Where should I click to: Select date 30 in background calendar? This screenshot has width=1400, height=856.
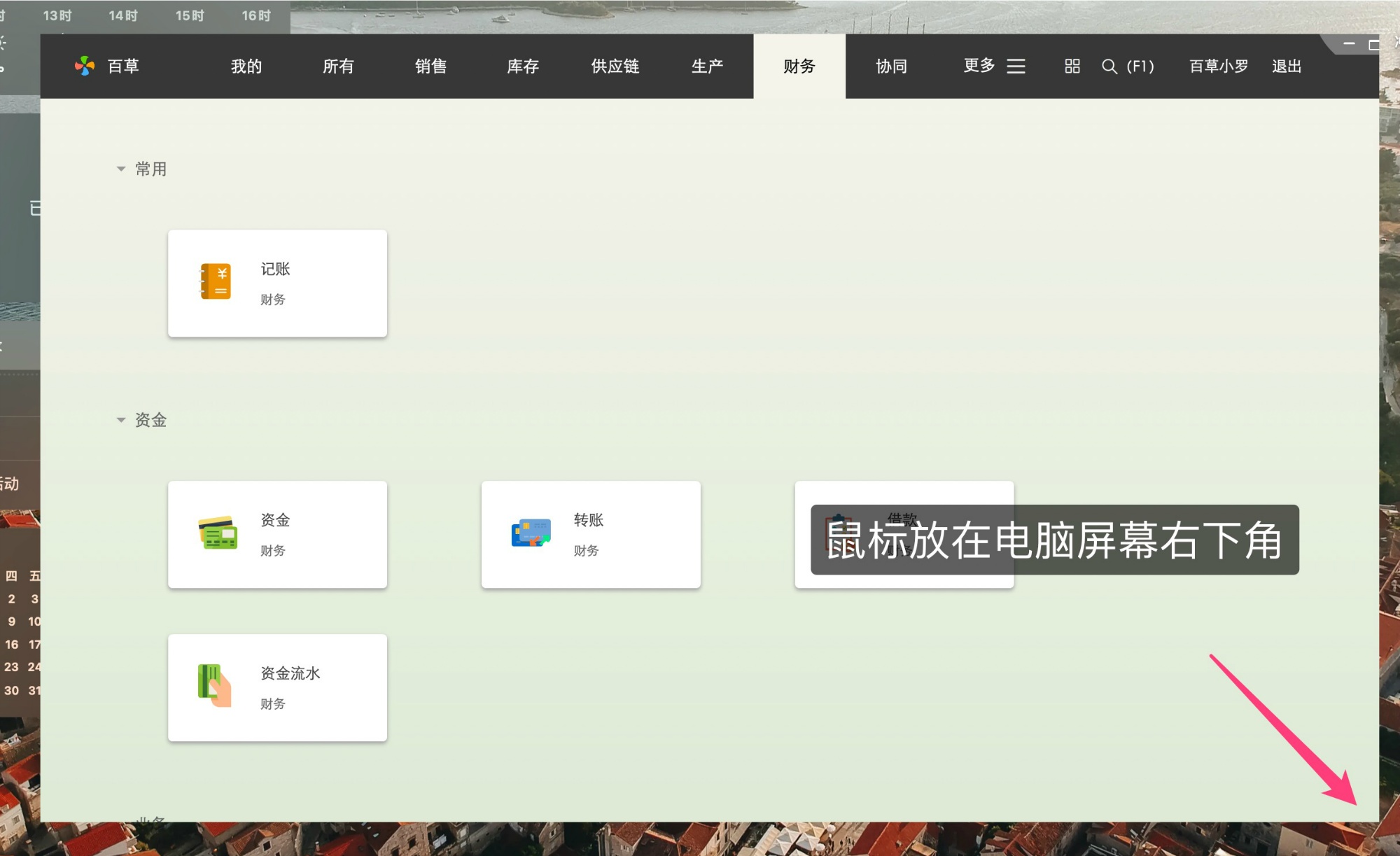pos(11,690)
